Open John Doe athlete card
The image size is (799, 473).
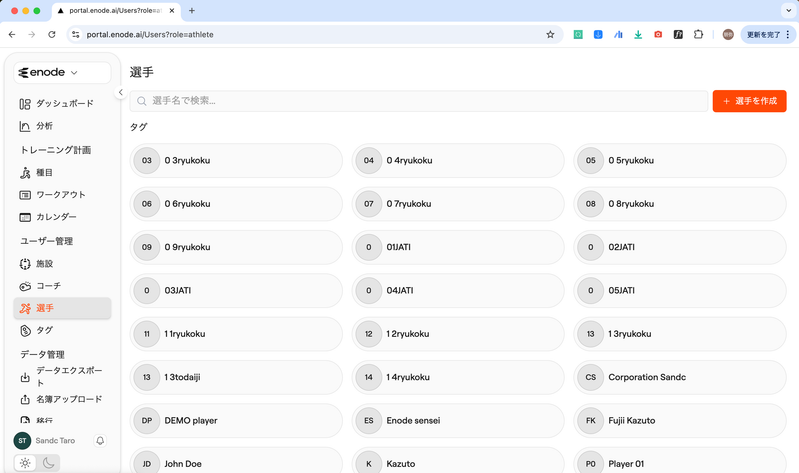click(236, 461)
